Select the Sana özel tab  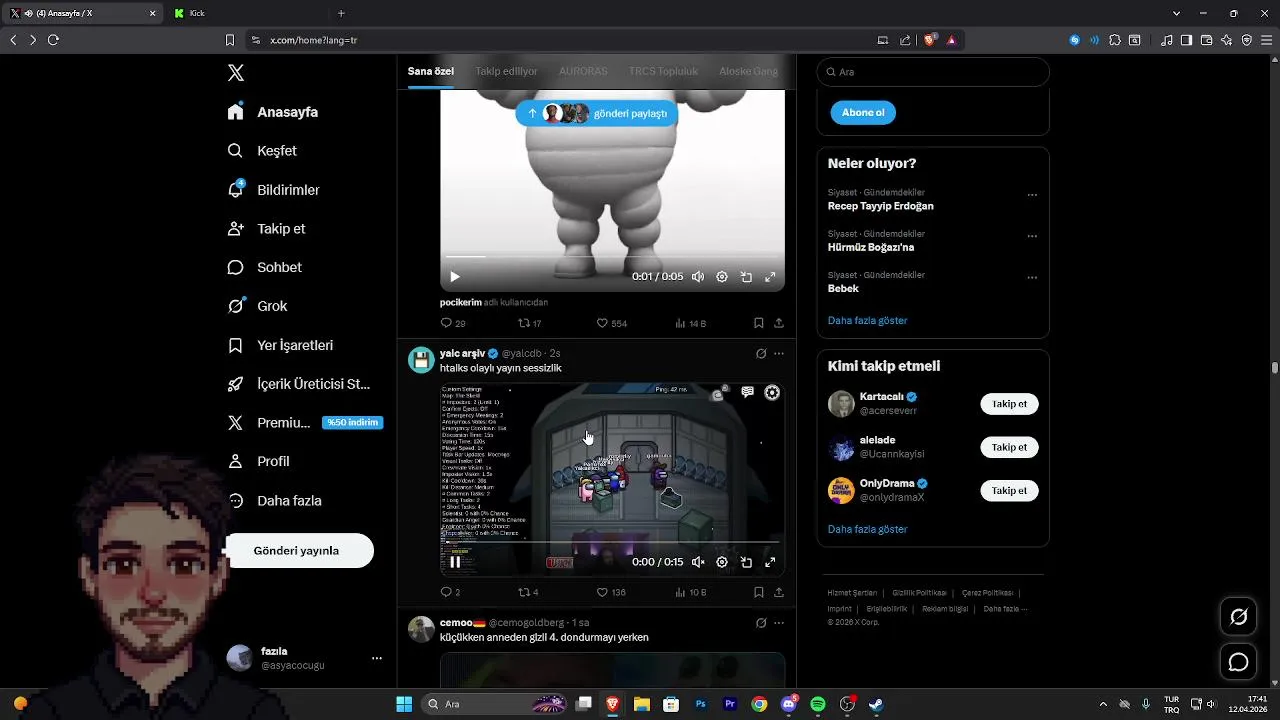431,71
